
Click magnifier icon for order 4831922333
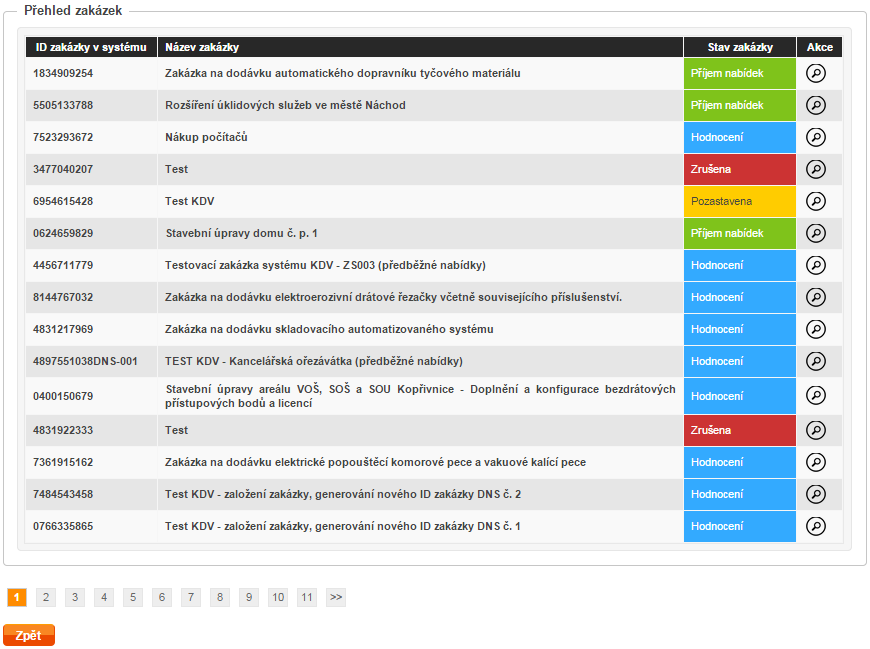(816, 430)
